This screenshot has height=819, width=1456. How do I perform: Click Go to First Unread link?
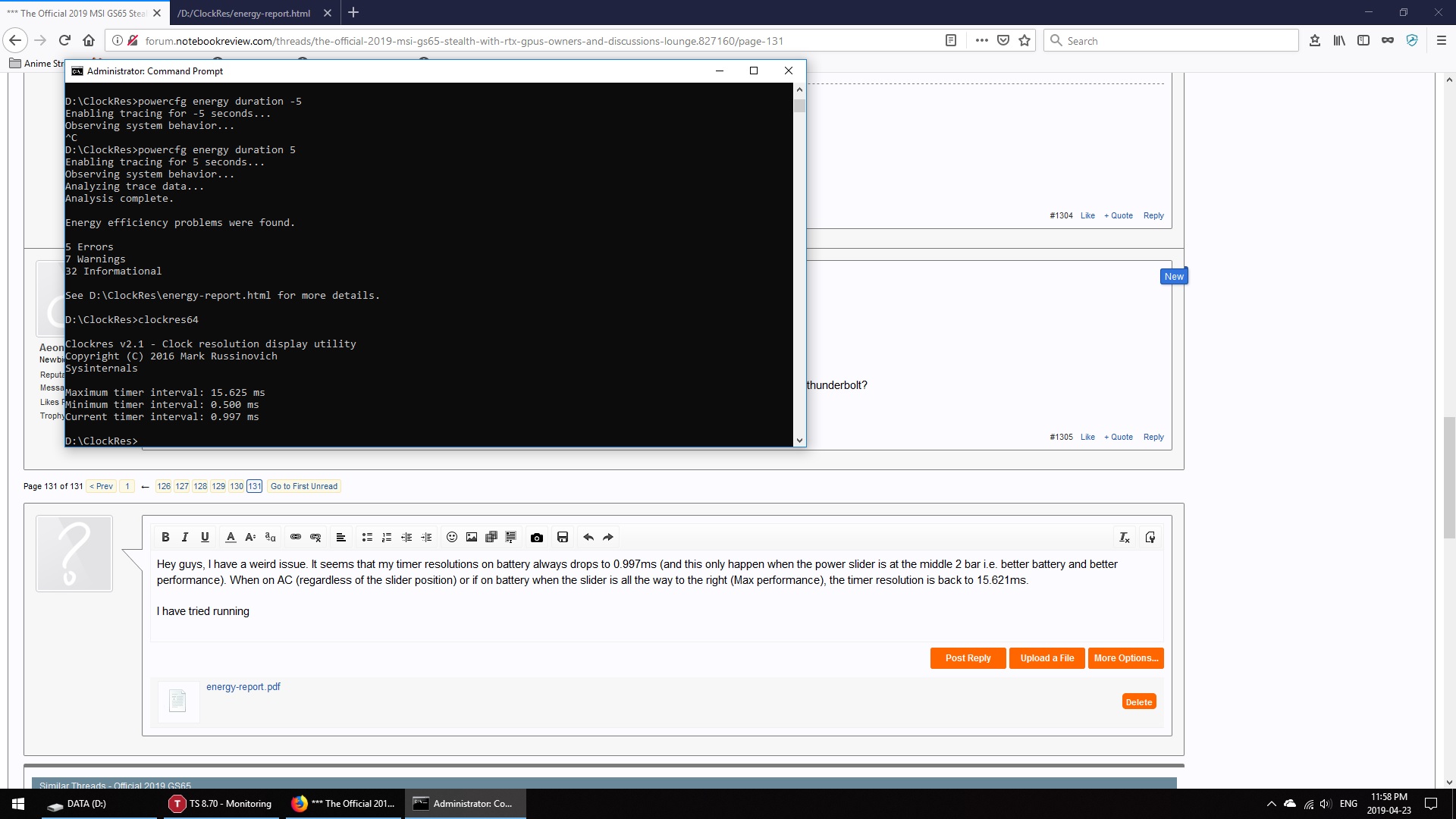(x=304, y=486)
